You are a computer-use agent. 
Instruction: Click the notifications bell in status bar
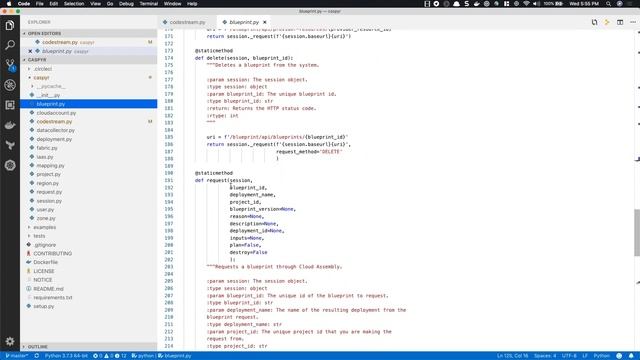coord(631,356)
